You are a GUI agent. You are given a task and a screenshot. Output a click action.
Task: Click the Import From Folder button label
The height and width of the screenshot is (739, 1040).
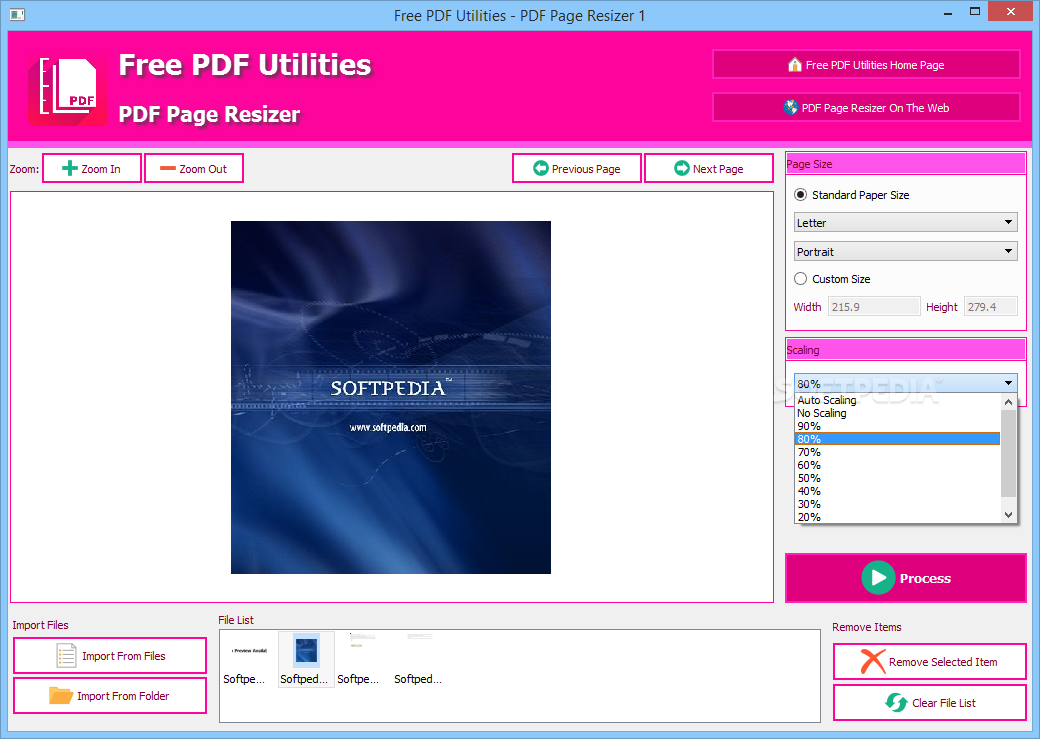coord(123,695)
